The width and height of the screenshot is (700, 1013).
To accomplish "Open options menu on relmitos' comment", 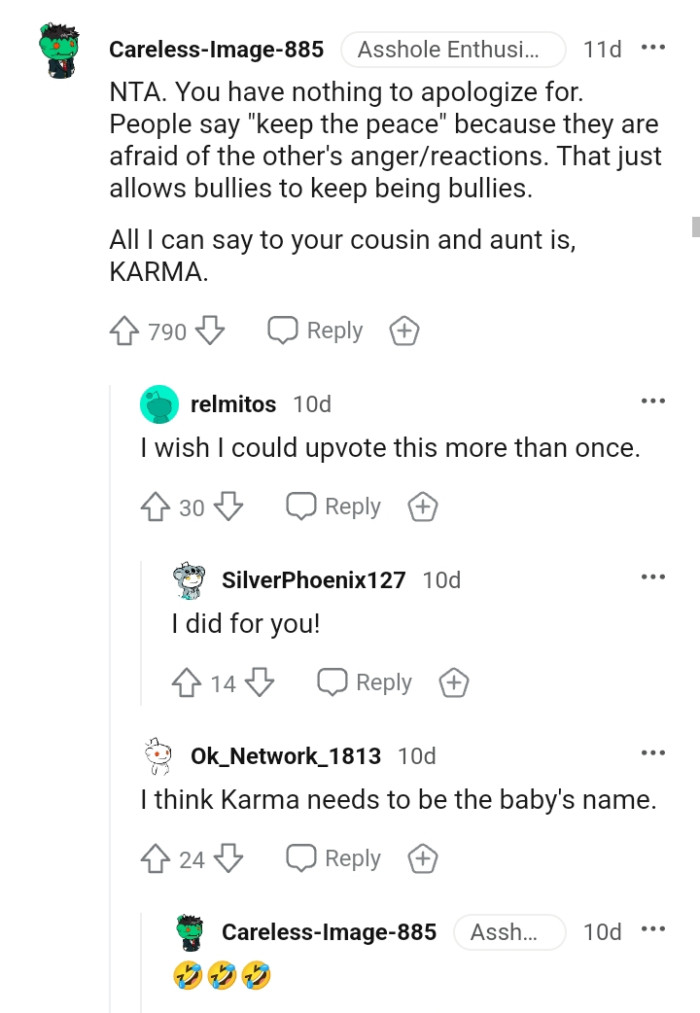I will coord(653,400).
